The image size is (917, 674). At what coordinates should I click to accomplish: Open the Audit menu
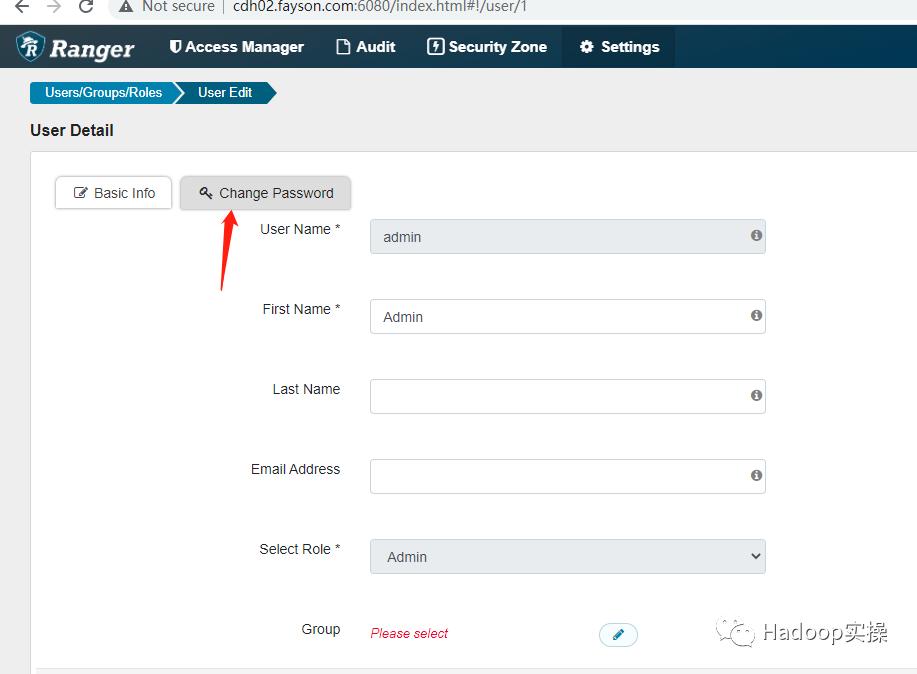point(366,47)
